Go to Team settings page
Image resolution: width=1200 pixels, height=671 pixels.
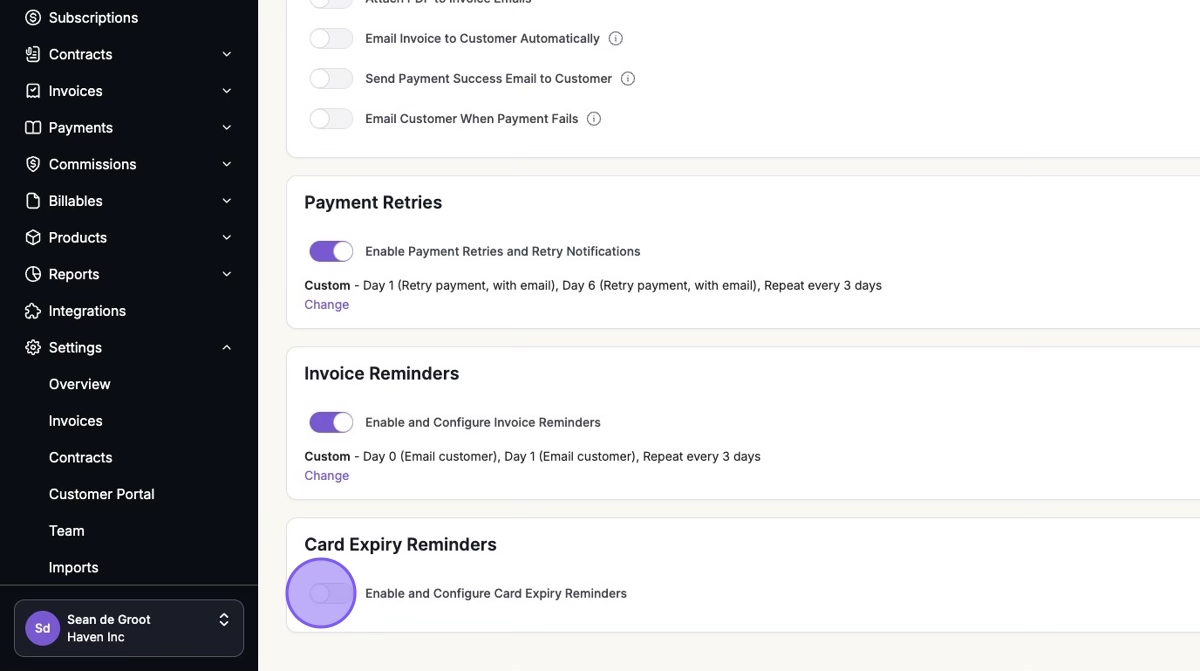point(66,531)
